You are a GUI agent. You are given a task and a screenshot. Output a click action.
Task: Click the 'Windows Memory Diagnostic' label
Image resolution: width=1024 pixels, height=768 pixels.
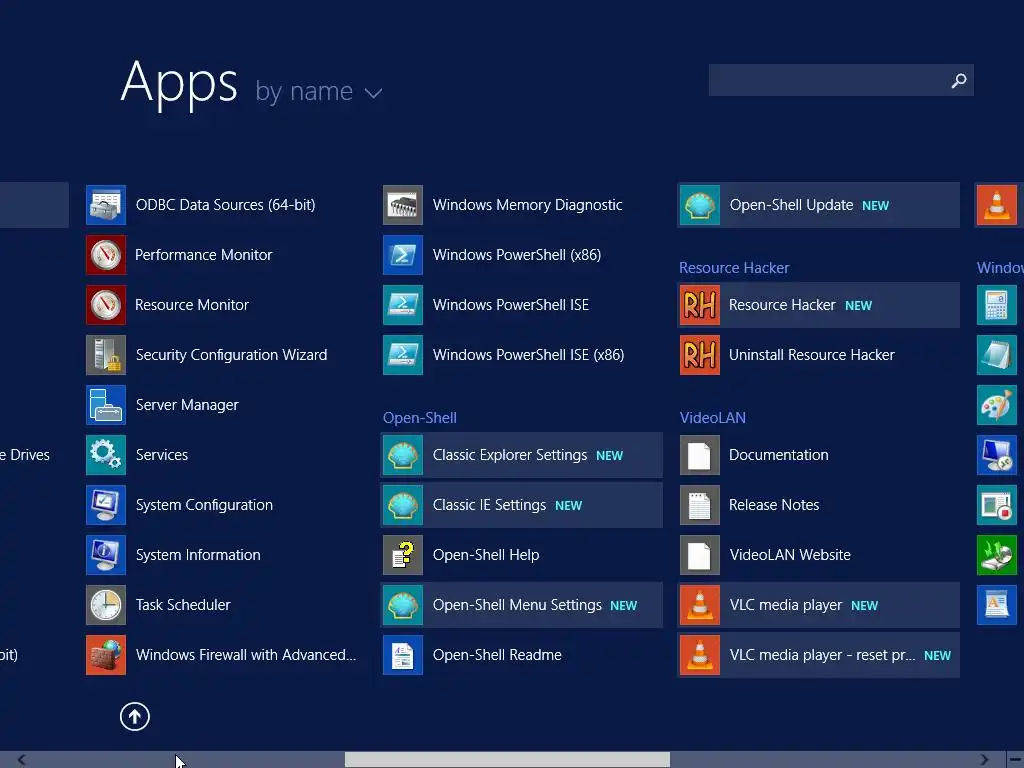click(x=528, y=205)
